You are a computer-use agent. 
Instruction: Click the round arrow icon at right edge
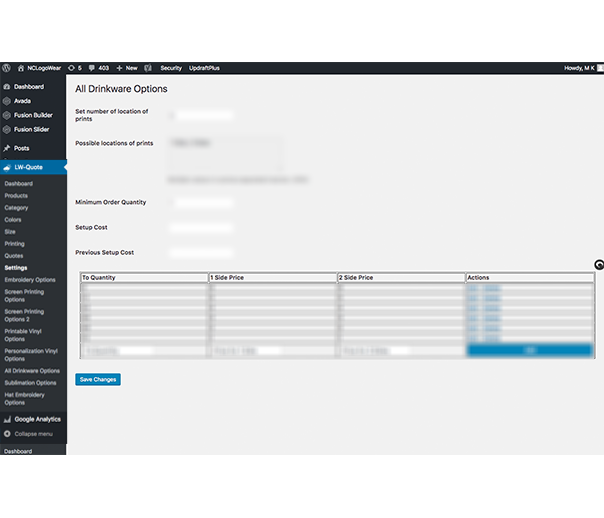599,264
